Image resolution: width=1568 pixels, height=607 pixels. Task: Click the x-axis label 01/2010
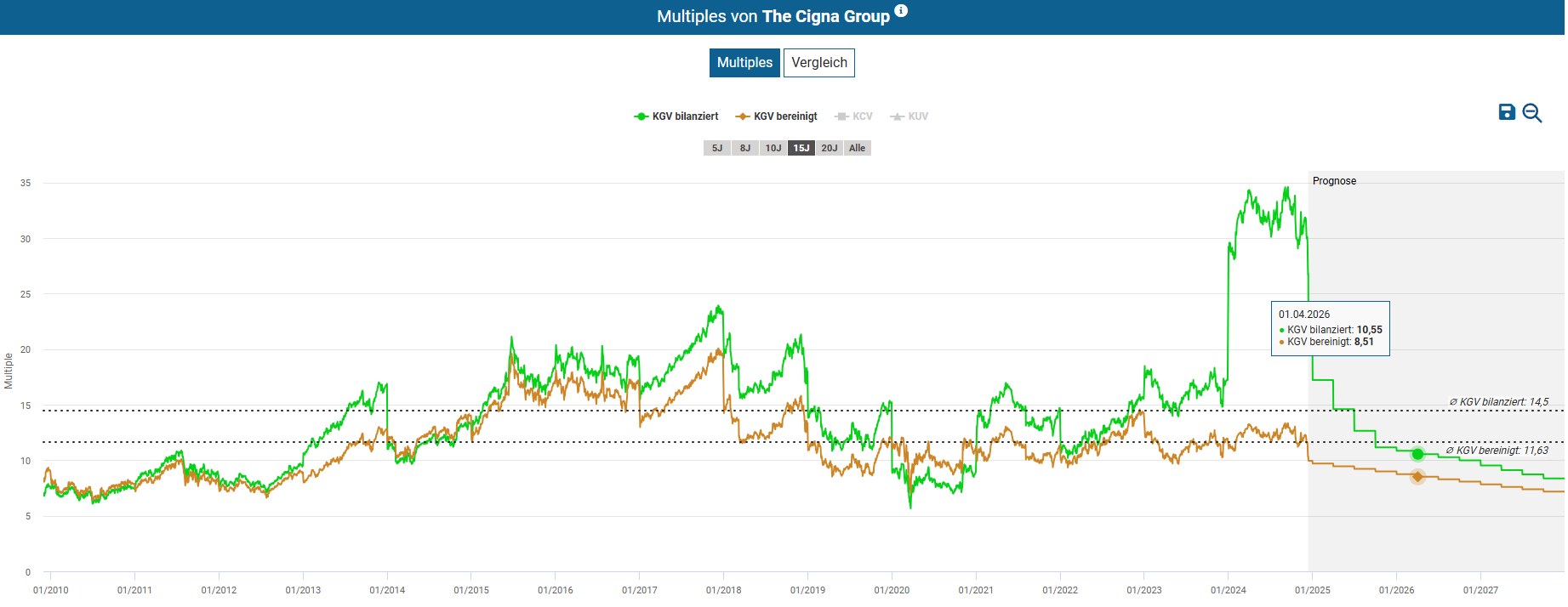(x=51, y=590)
